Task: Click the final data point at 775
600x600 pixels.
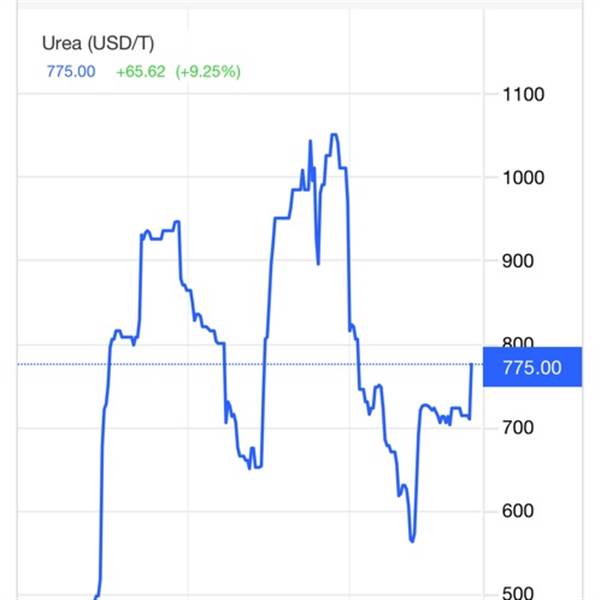Action: tap(471, 364)
